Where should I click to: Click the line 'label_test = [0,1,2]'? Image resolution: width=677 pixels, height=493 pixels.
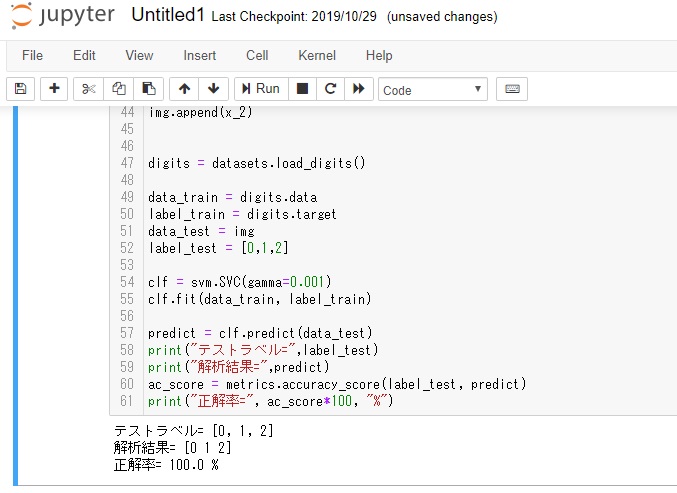[218, 248]
